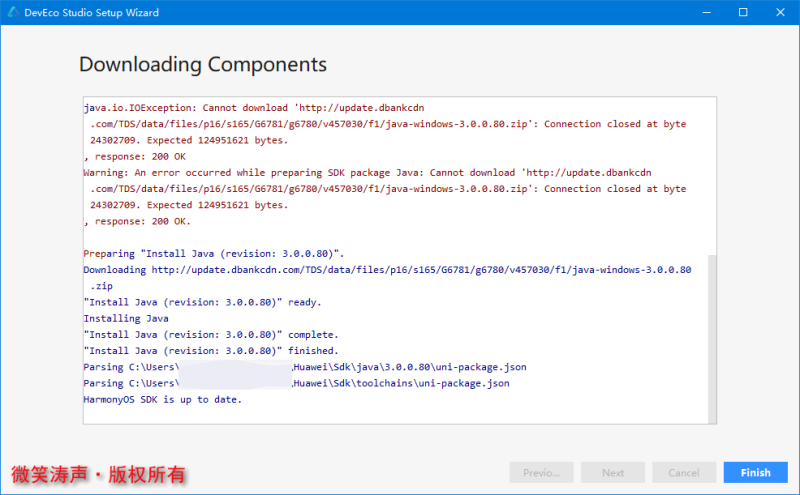This screenshot has height=495, width=800.
Task: Click the red java.io.IOException error line
Action: (254, 108)
